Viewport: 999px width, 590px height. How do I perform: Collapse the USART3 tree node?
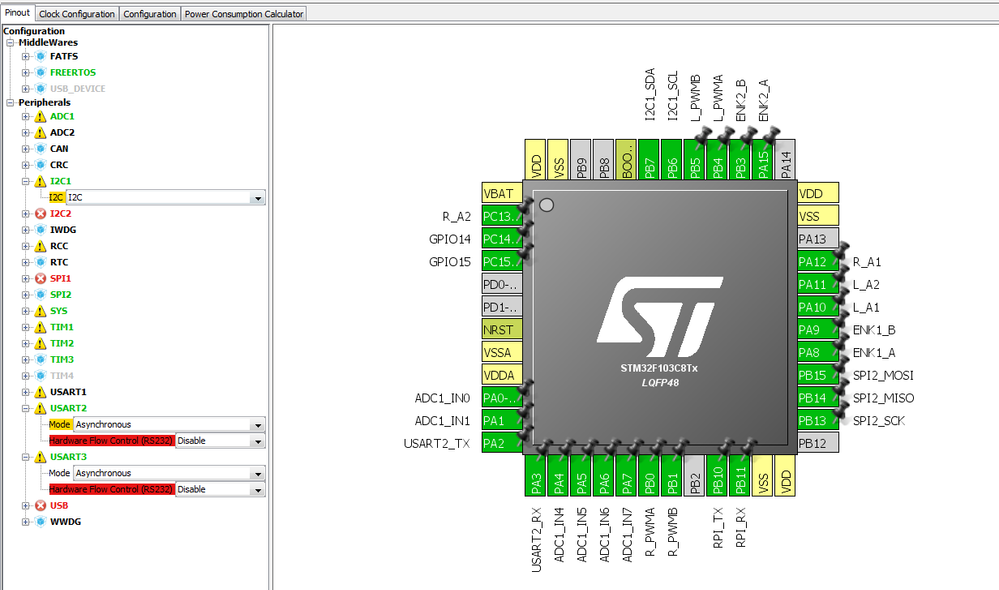point(25,457)
